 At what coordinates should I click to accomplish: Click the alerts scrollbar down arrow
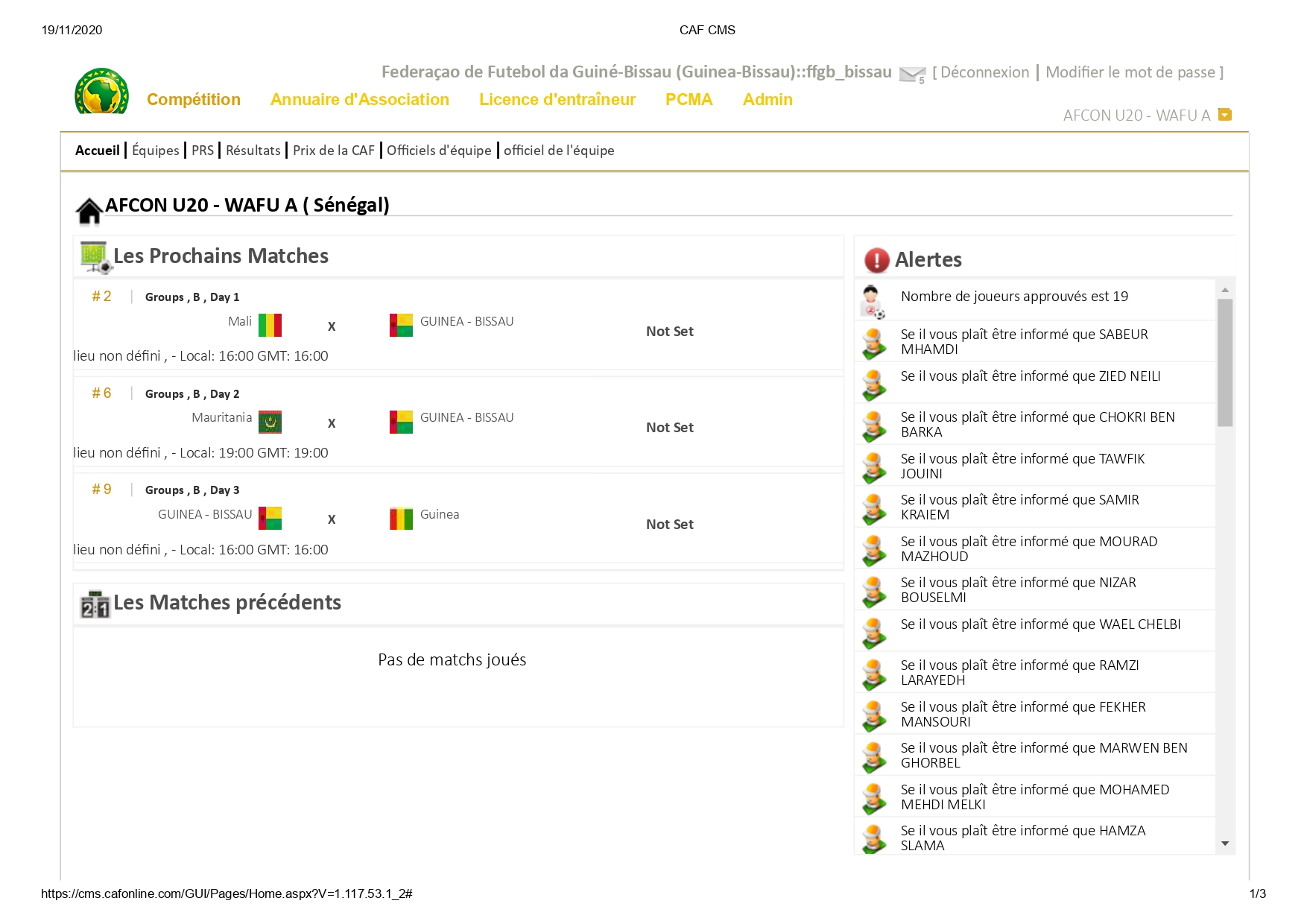(x=1225, y=844)
